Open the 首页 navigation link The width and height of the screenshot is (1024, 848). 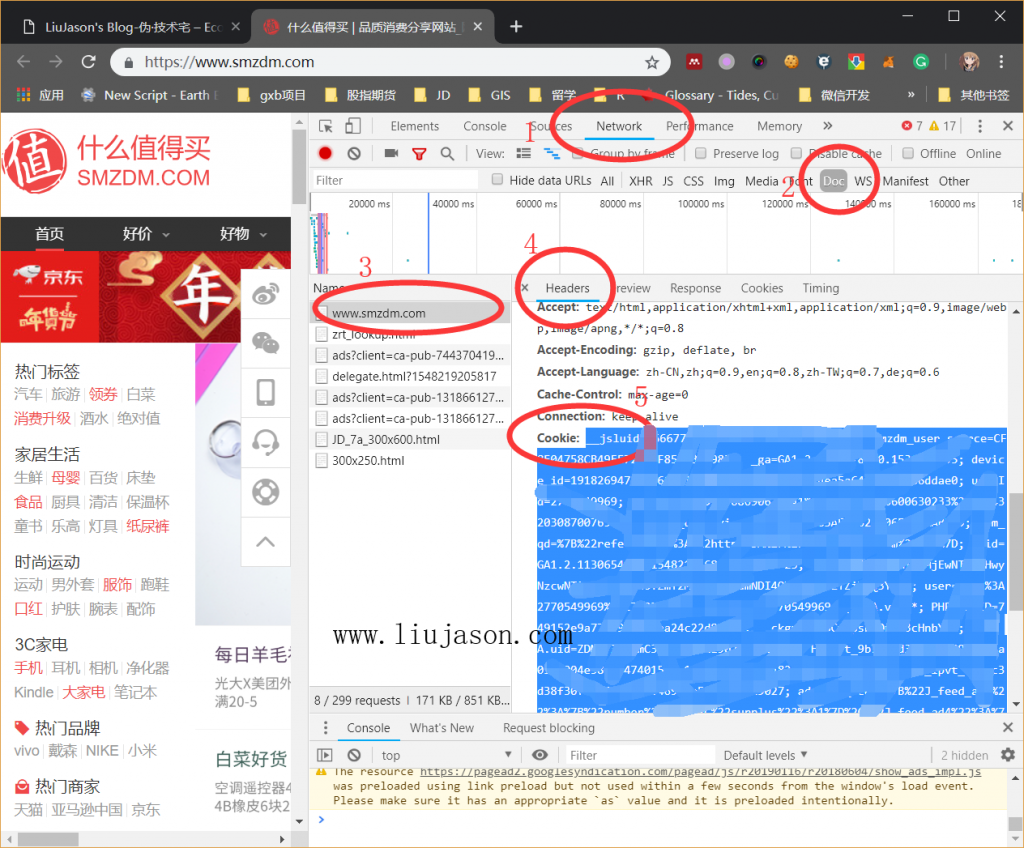(x=50, y=234)
